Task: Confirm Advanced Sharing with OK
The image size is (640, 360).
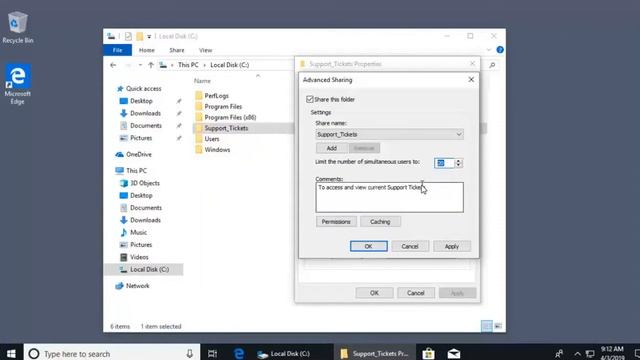Action: (369, 246)
